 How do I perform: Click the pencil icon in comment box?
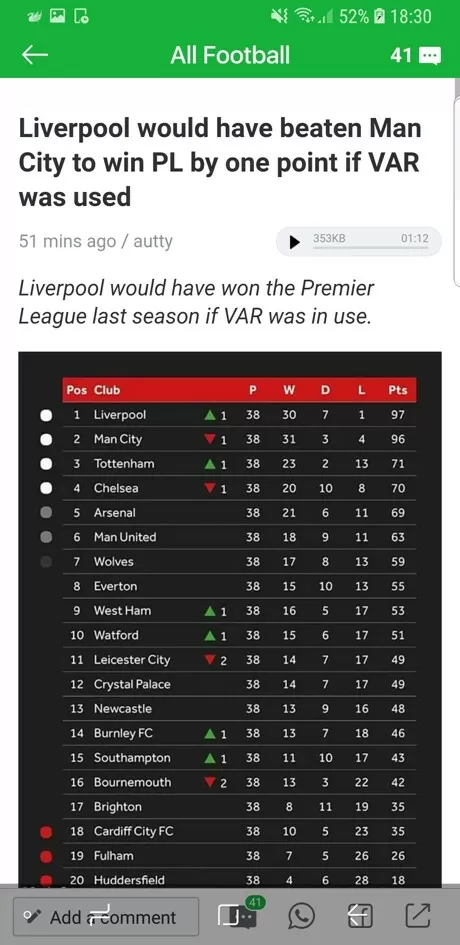pos(30,917)
